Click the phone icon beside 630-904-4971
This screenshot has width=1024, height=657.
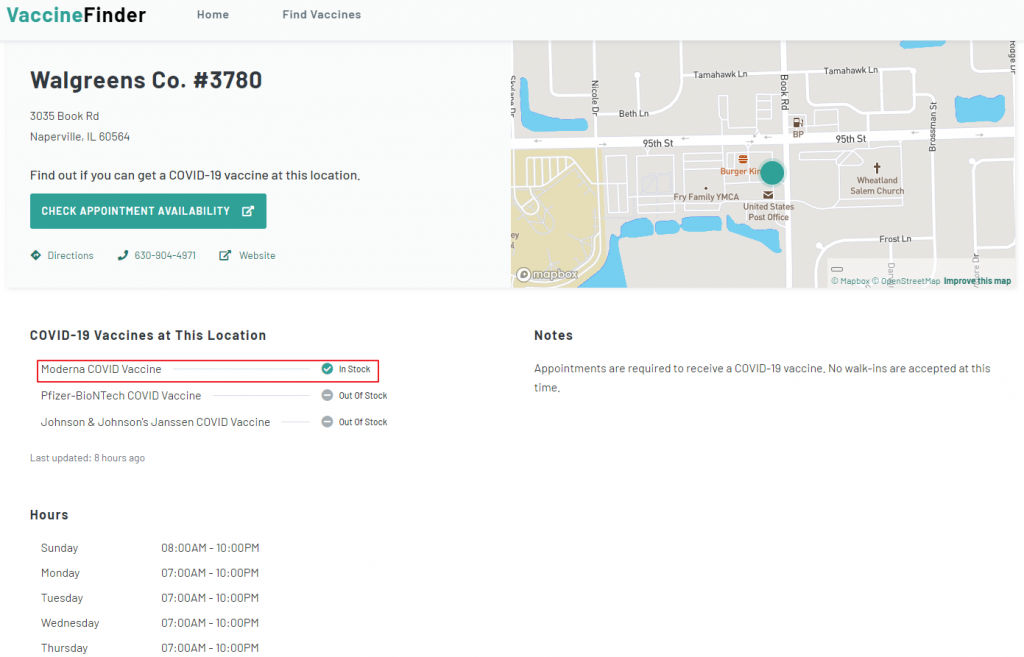[123, 255]
